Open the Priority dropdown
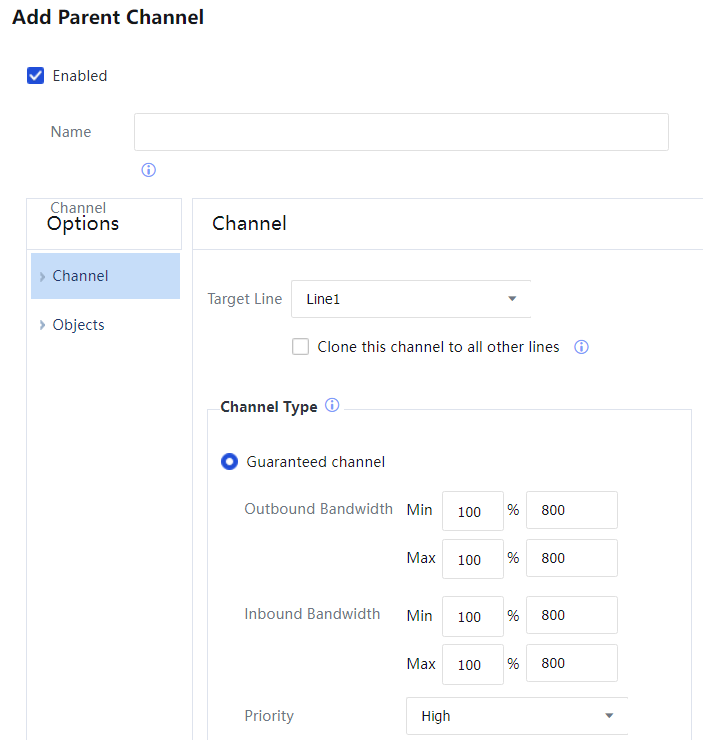The width and height of the screenshot is (703, 749). [517, 716]
